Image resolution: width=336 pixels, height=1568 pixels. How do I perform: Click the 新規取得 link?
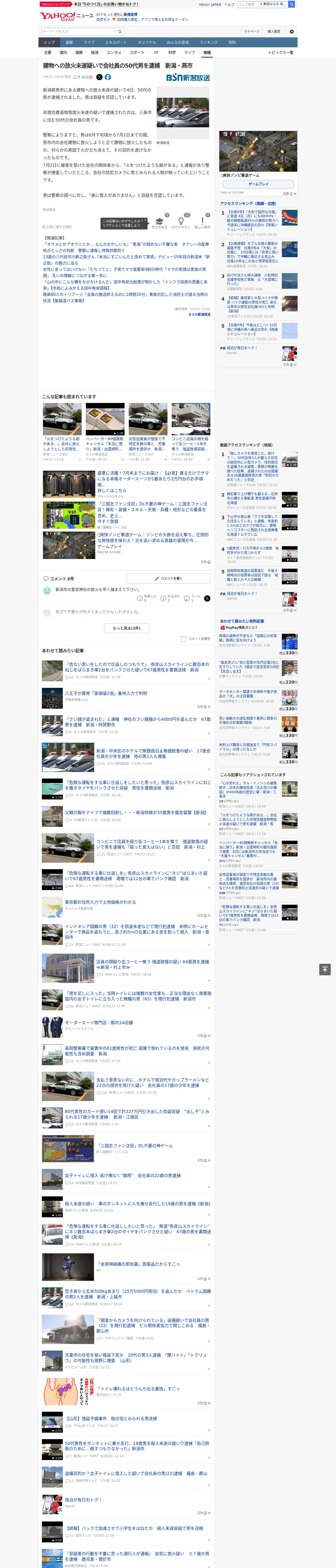[x=131, y=14]
